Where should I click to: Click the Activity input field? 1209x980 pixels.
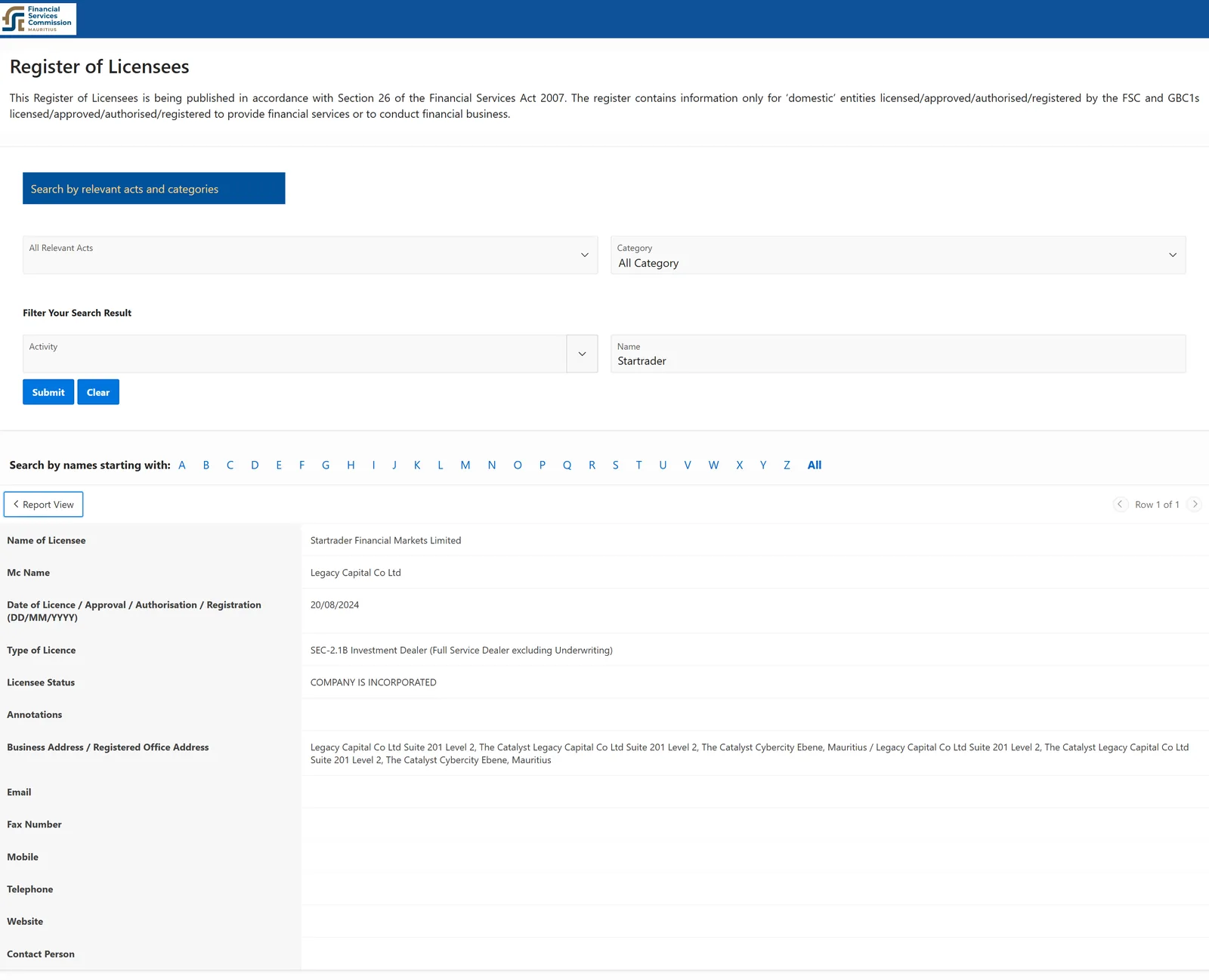[x=295, y=354]
